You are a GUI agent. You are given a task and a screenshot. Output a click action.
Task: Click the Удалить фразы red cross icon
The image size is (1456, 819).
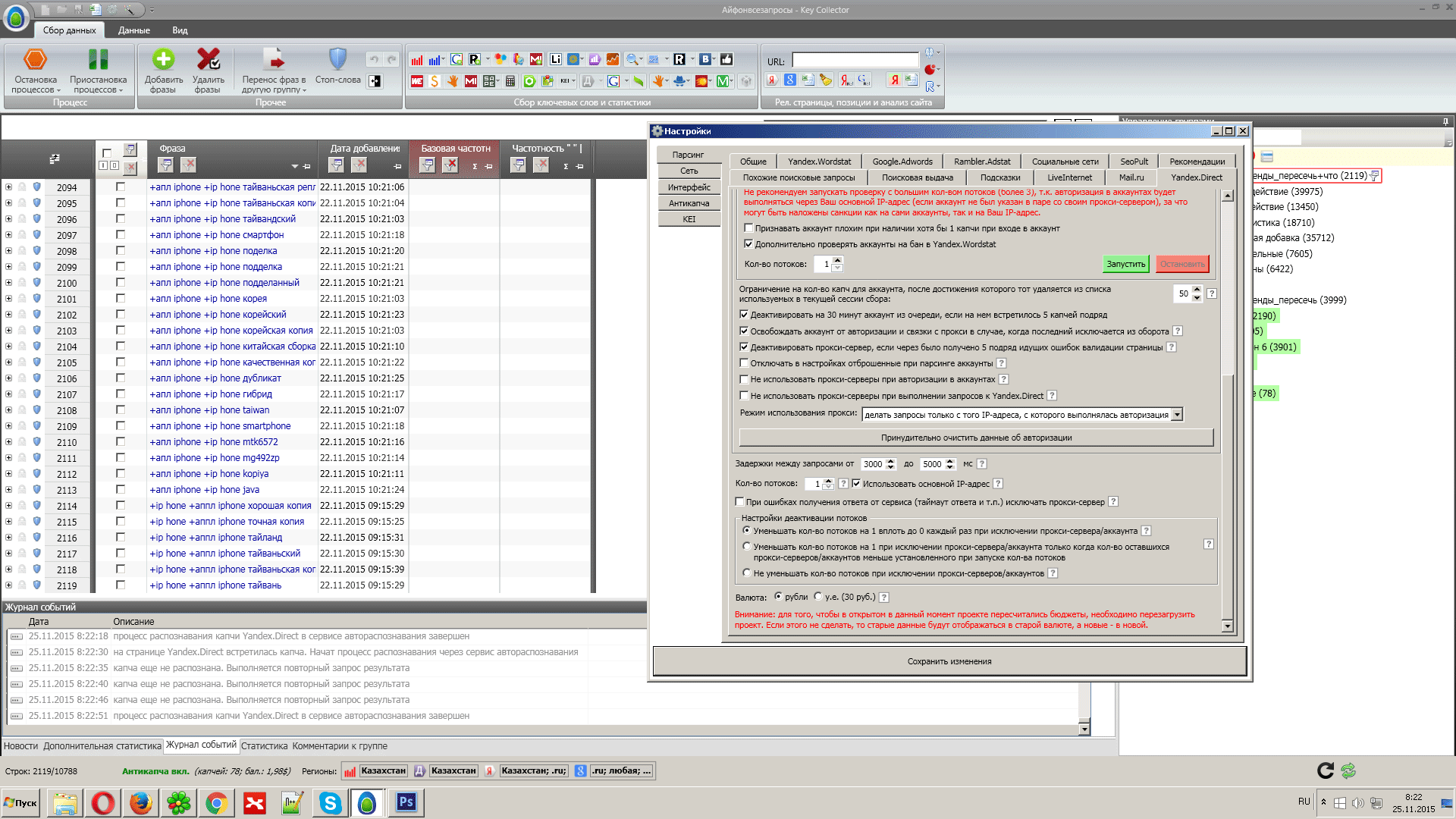click(208, 60)
